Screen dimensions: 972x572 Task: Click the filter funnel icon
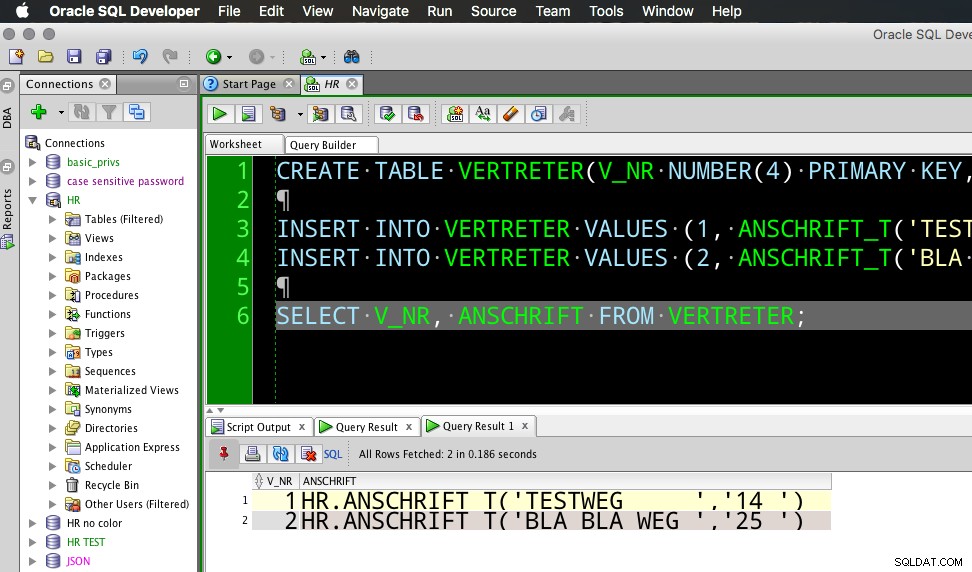click(x=109, y=112)
